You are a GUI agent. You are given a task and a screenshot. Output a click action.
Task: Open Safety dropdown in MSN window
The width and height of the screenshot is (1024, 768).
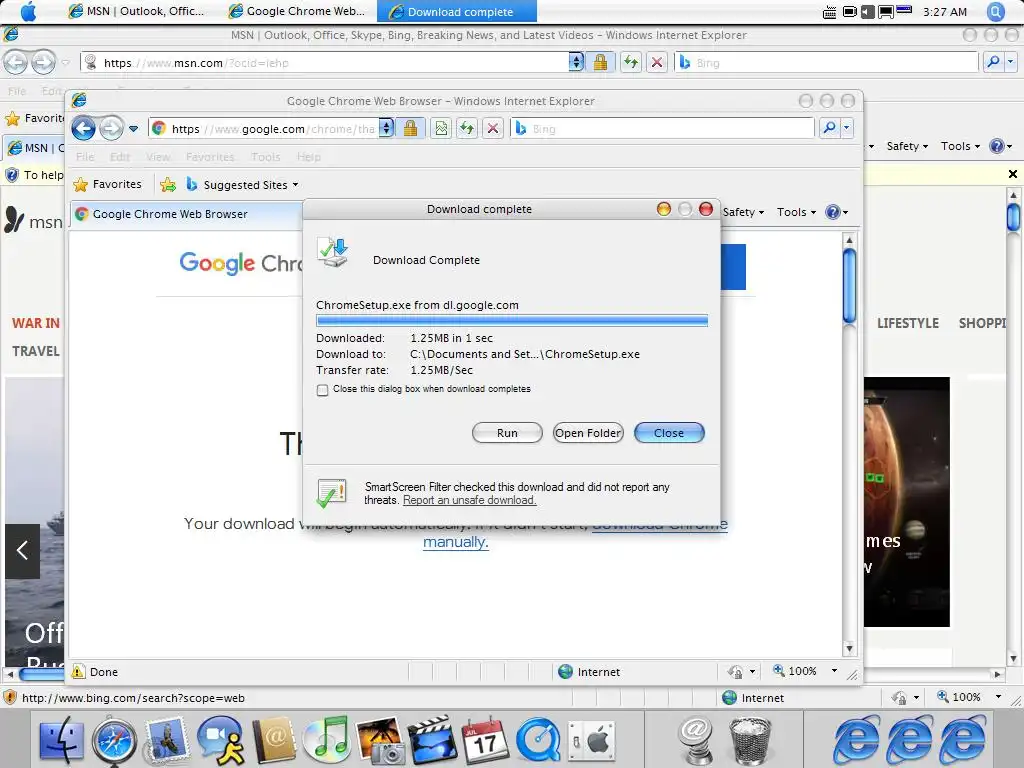[907, 146]
